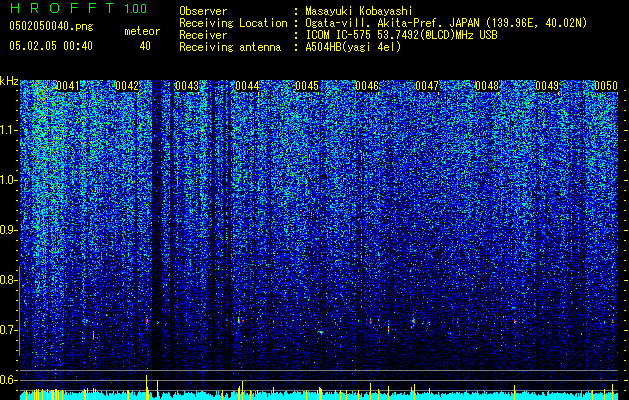This screenshot has width=629, height=400.
Task: Click the Receiving antenna label
Action: [230, 47]
